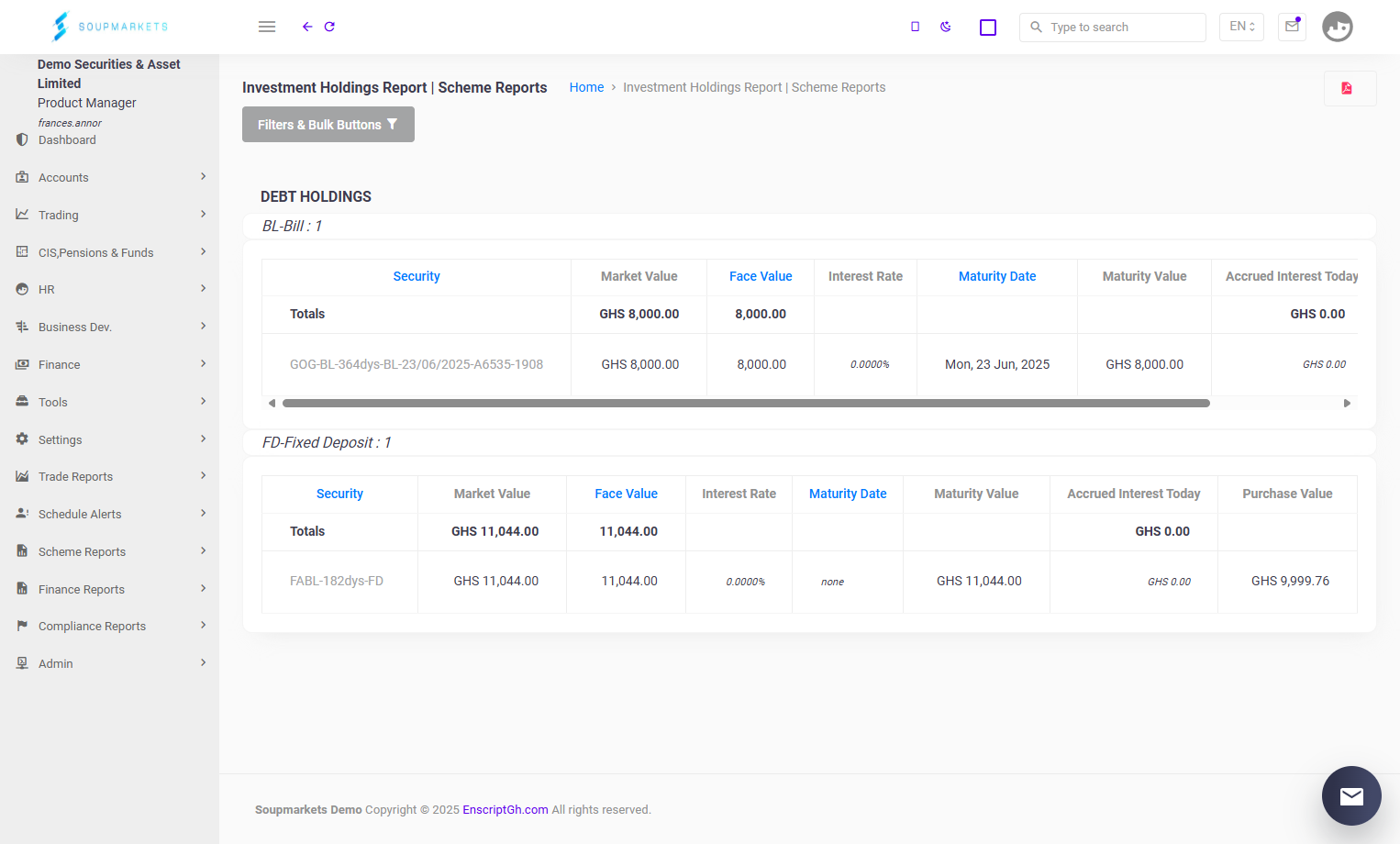Toggle dark mode moon icon
This screenshot has height=844, width=1400.
946,27
